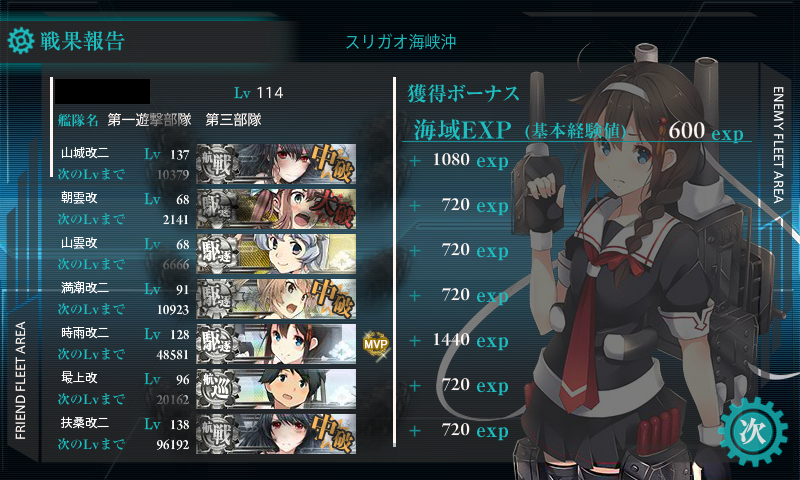The image size is (800, 480).
Task: Click the teal 次 gear button
Action: click(753, 432)
